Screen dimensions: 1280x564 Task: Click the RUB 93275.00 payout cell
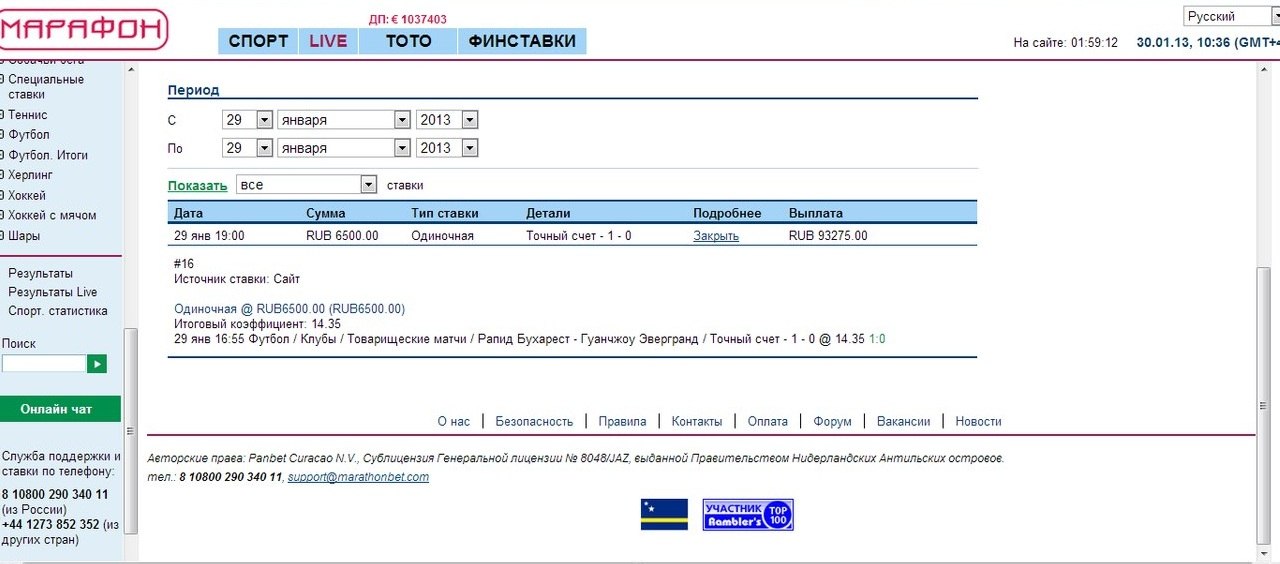click(x=828, y=236)
